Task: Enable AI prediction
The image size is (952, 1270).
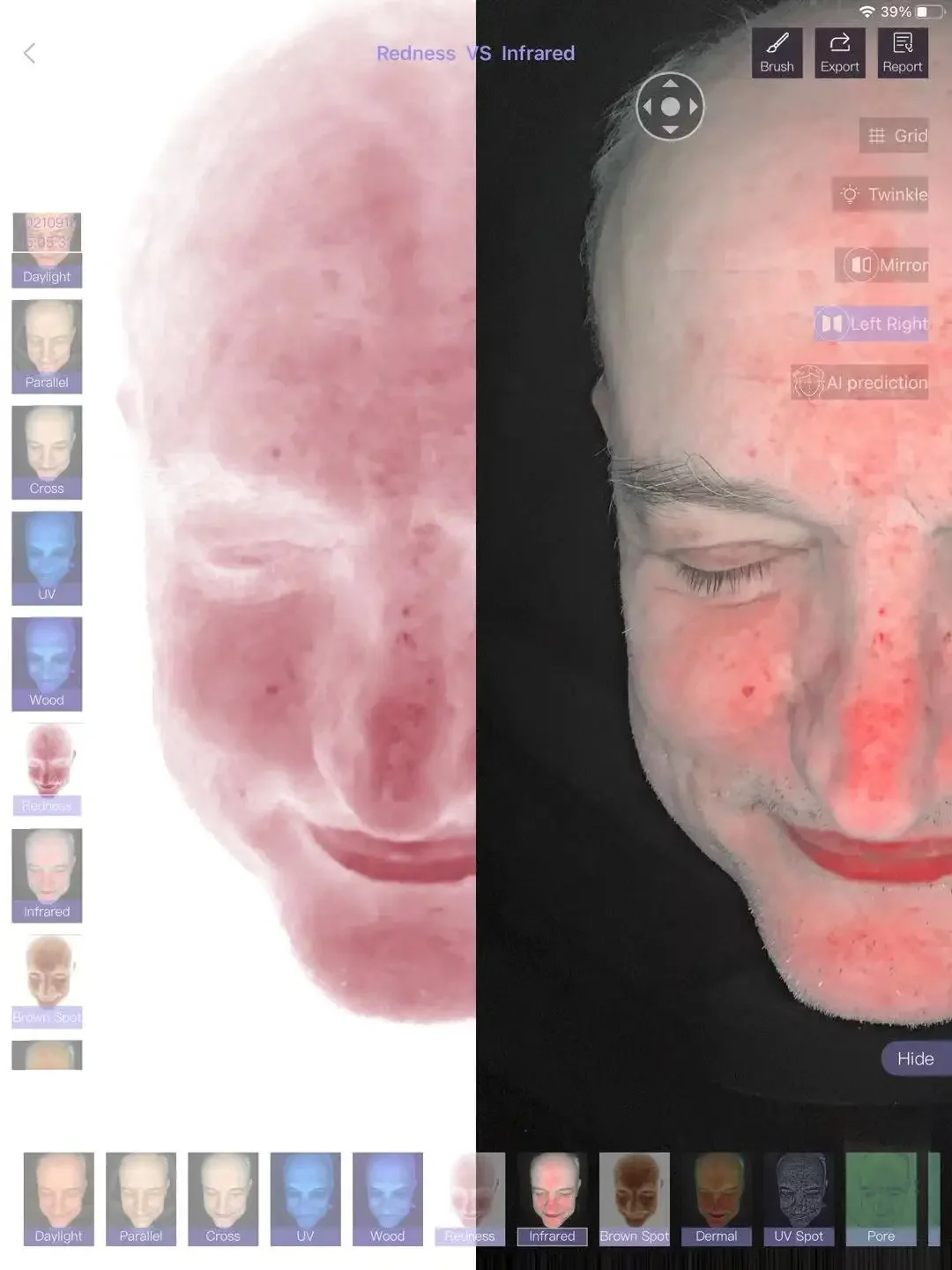Action: click(x=859, y=382)
